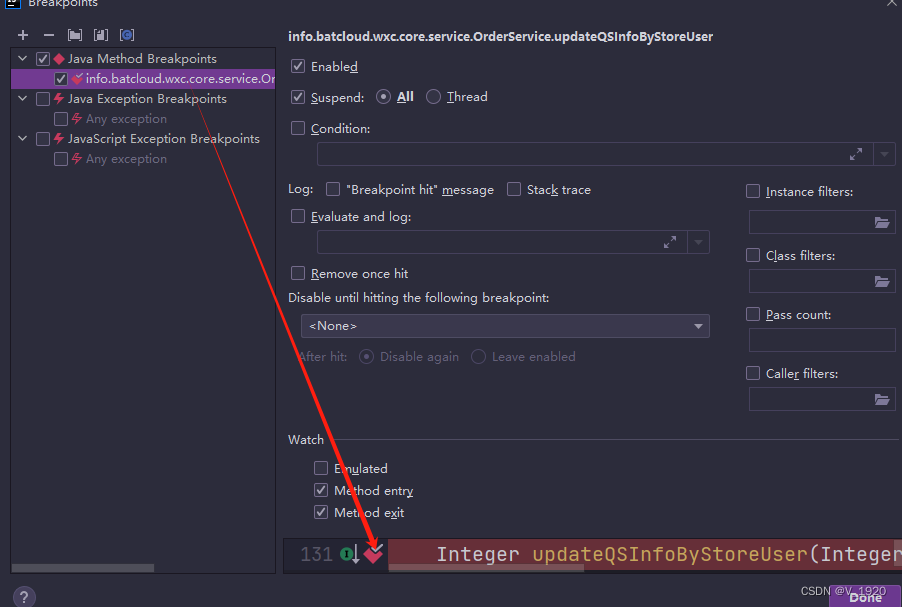Image resolution: width=902 pixels, height=607 pixels.
Task: Collapse the JavaScript Exception Breakpoints group
Action: [x=22, y=138]
